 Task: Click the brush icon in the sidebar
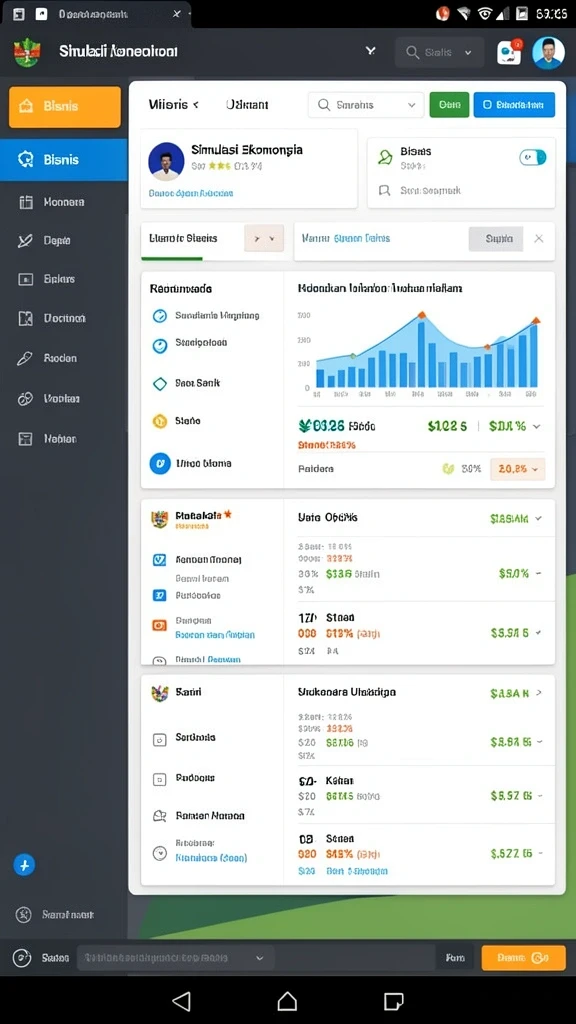(x=24, y=359)
